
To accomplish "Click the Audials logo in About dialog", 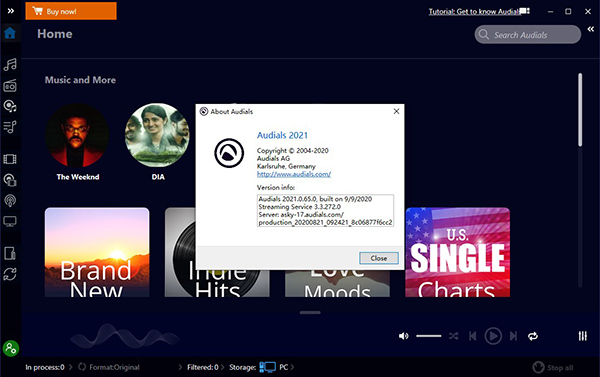I will tap(229, 153).
